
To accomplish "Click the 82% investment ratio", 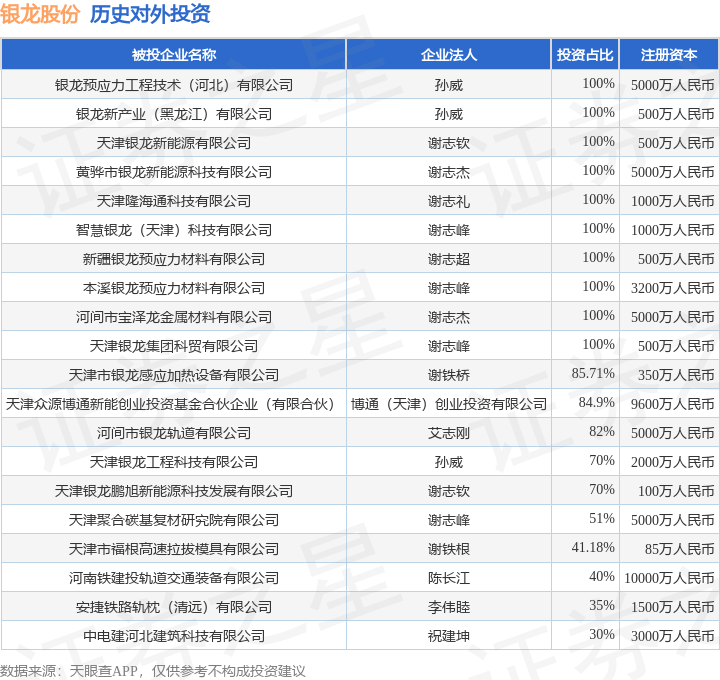I will pos(602,431).
